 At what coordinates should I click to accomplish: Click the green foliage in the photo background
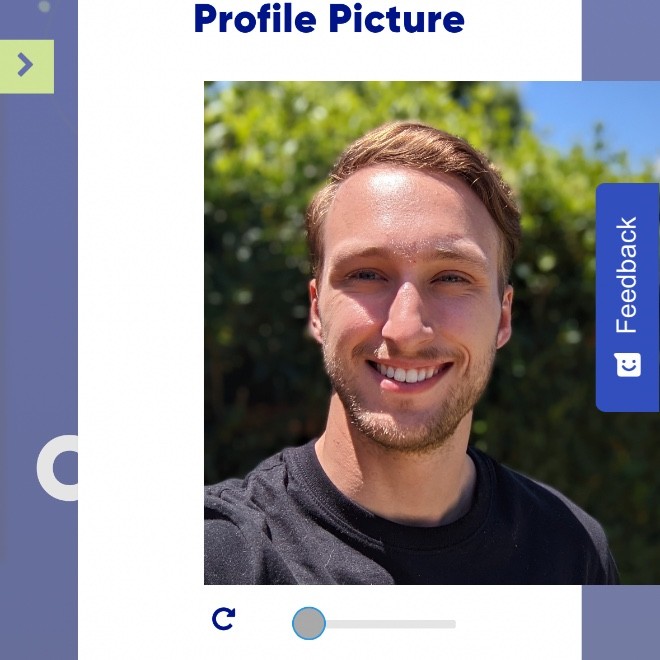[x=261, y=253]
